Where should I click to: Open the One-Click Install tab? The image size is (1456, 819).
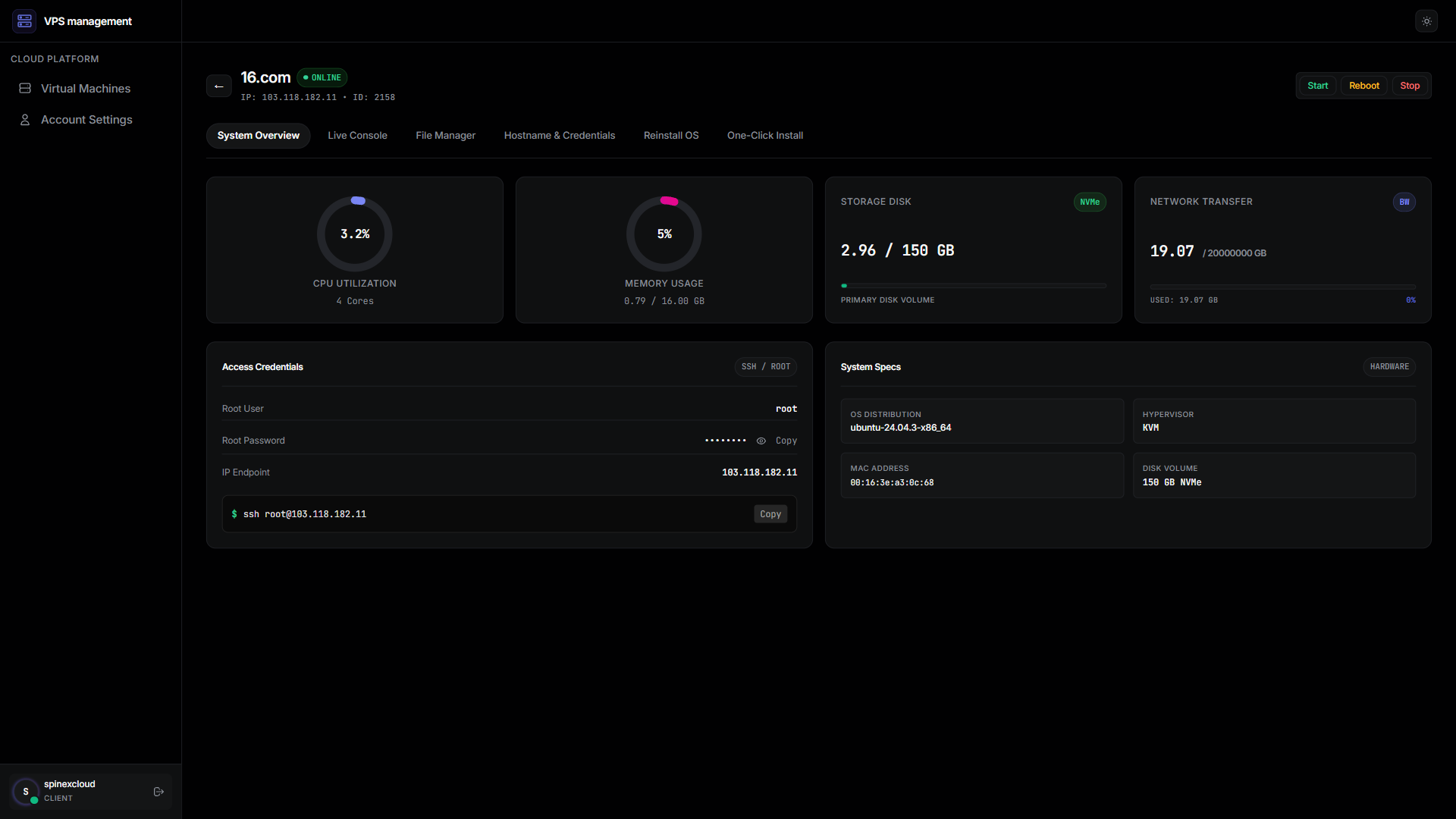765,136
